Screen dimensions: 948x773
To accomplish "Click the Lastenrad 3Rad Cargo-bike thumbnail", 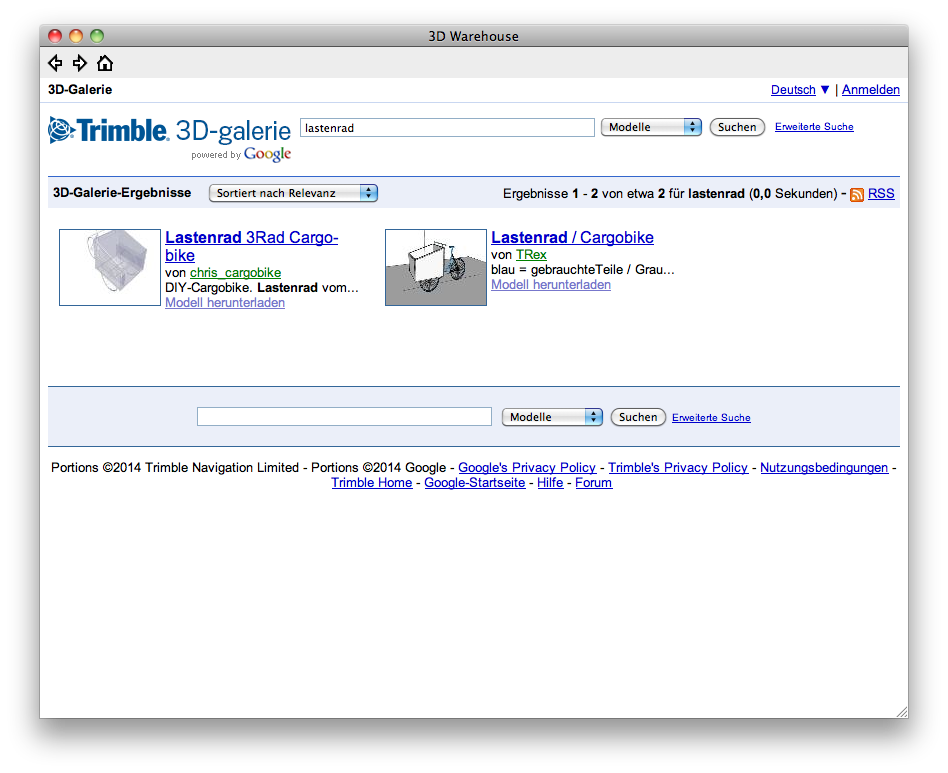I will tap(110, 267).
